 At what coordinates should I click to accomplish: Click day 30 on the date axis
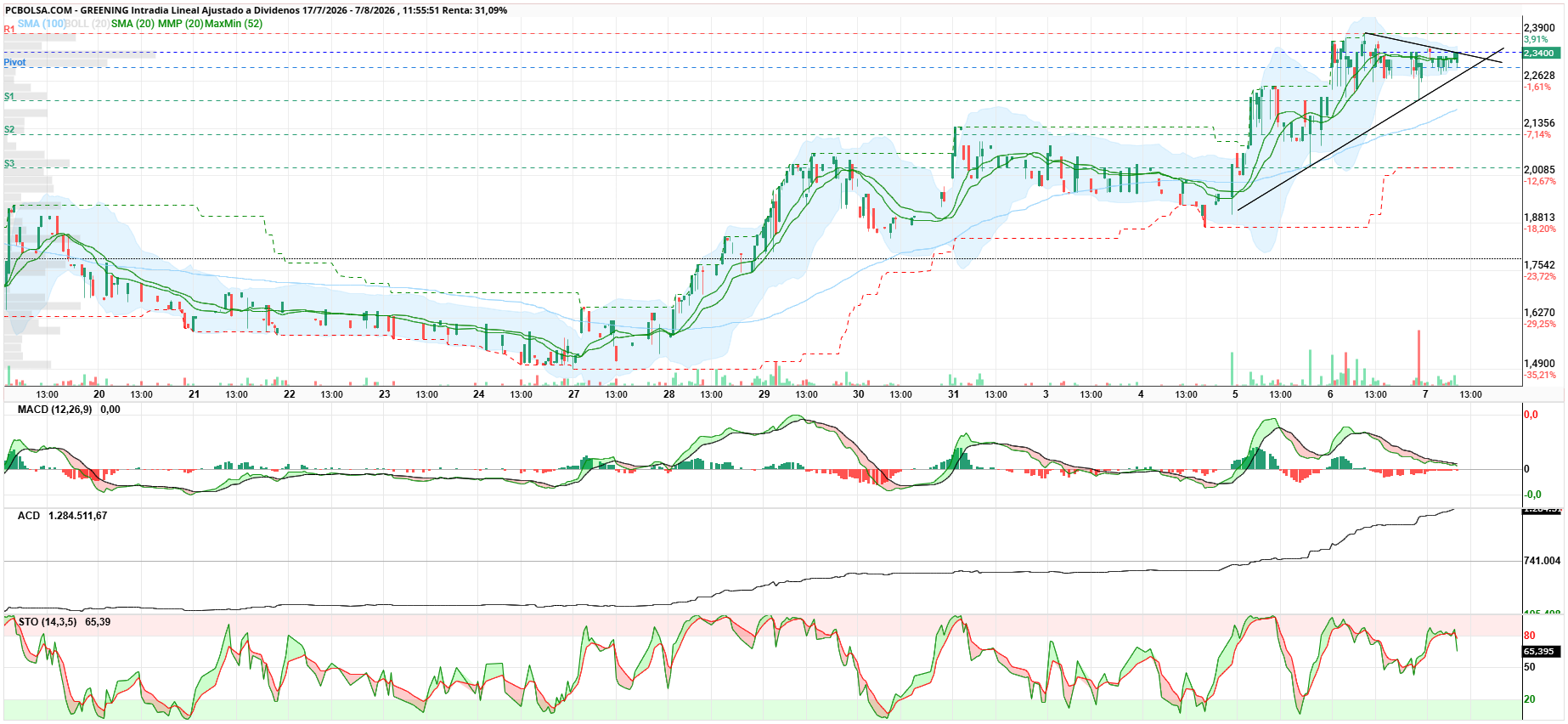tap(859, 394)
